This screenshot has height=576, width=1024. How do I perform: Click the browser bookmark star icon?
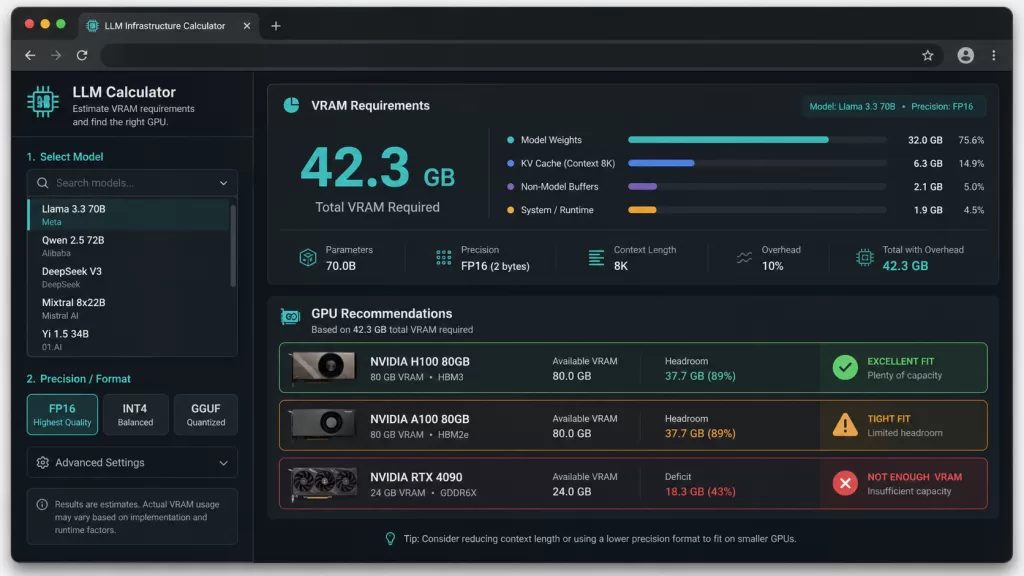tap(928, 56)
